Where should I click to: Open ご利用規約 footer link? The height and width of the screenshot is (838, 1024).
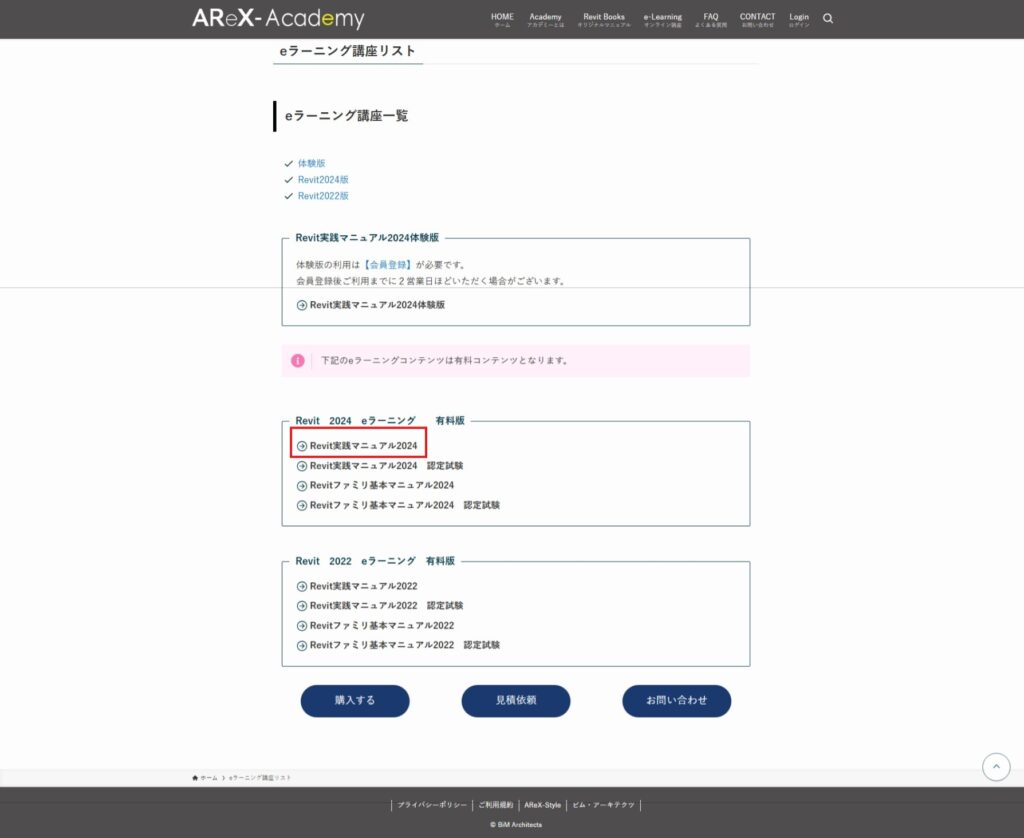[496, 805]
